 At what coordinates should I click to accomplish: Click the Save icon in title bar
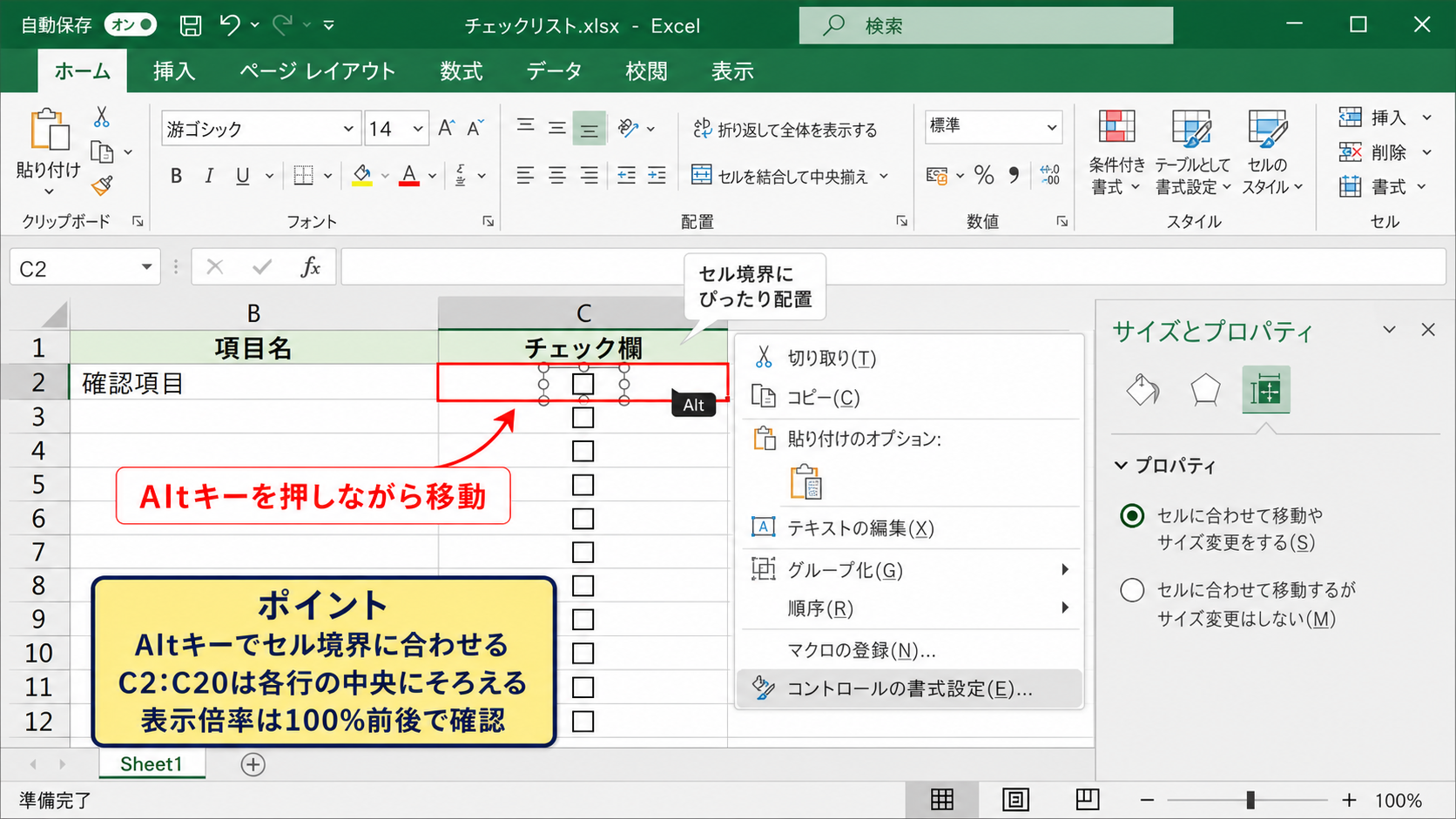coord(191,25)
